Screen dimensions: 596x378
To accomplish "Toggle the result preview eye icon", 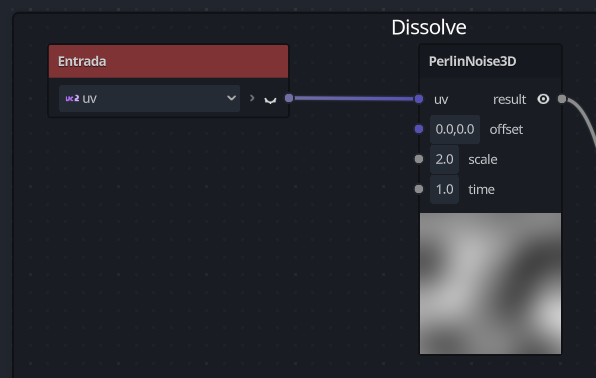I will point(543,99).
